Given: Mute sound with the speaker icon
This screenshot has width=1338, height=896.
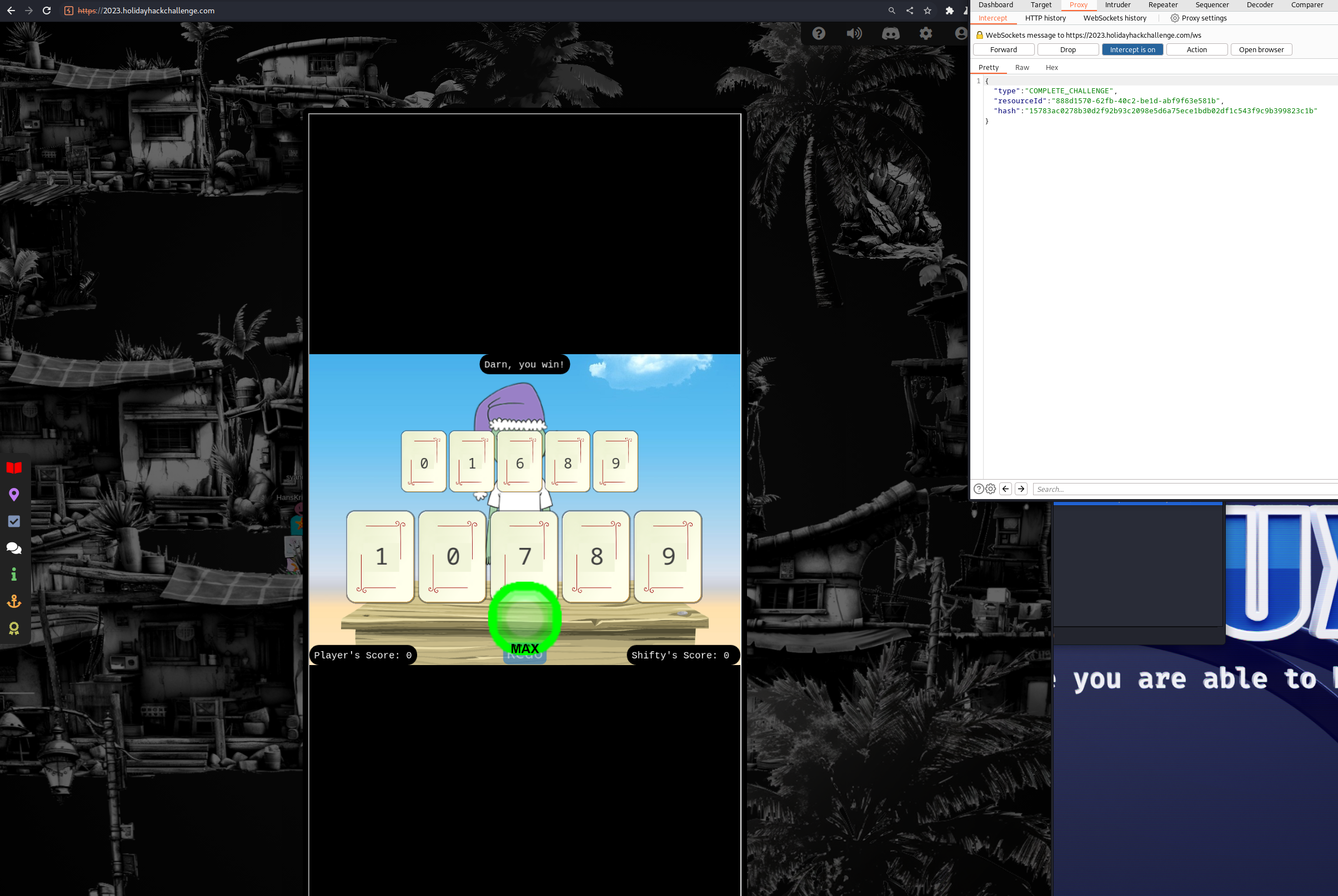Looking at the screenshot, I should coord(854,34).
